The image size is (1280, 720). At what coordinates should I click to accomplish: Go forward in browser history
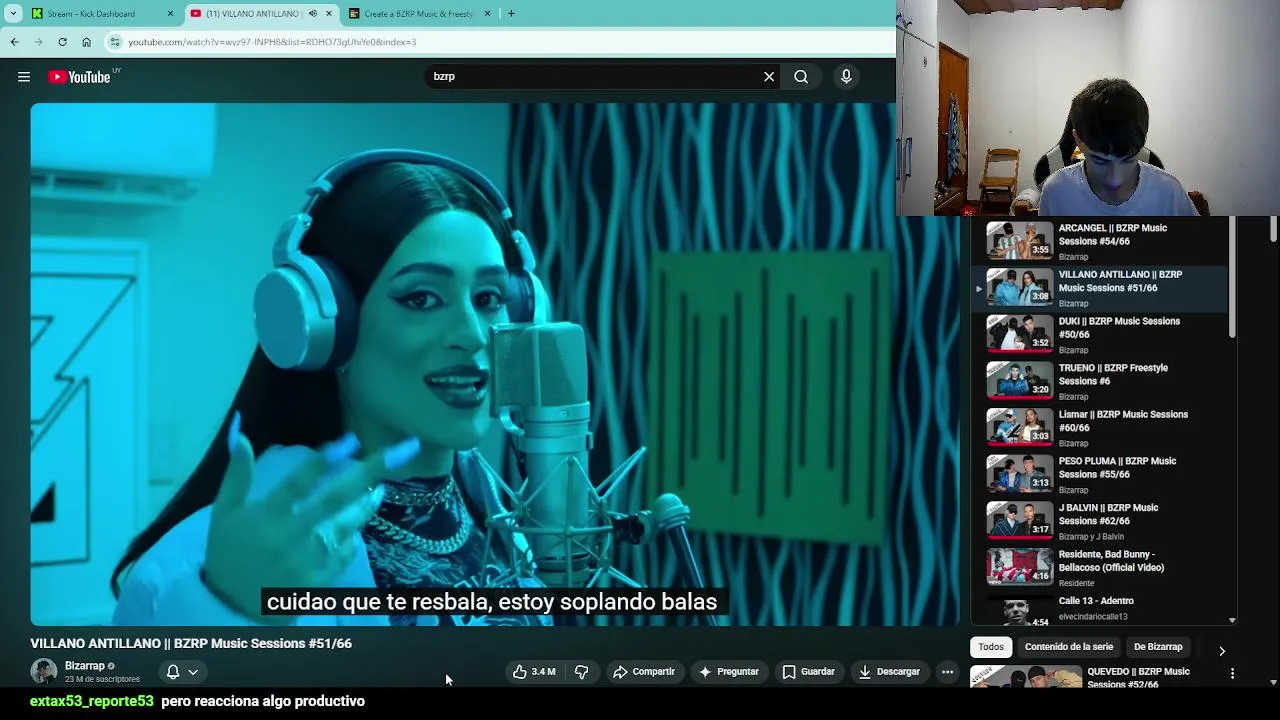(x=38, y=42)
